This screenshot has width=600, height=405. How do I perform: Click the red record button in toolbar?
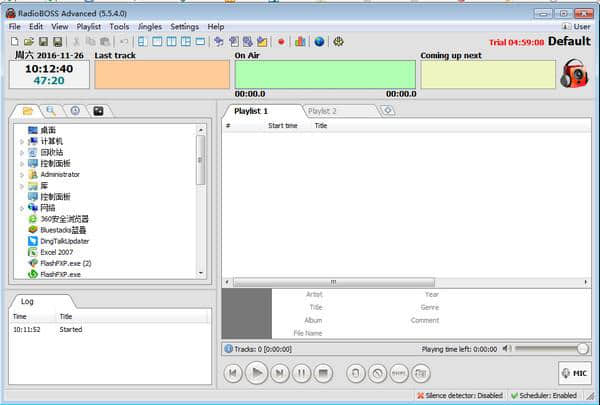point(281,42)
